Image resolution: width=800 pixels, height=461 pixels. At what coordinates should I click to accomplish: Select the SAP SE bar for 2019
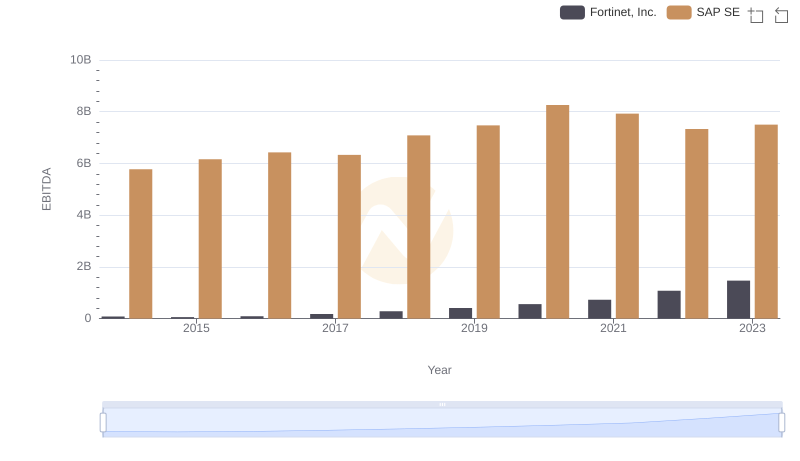coord(488,222)
